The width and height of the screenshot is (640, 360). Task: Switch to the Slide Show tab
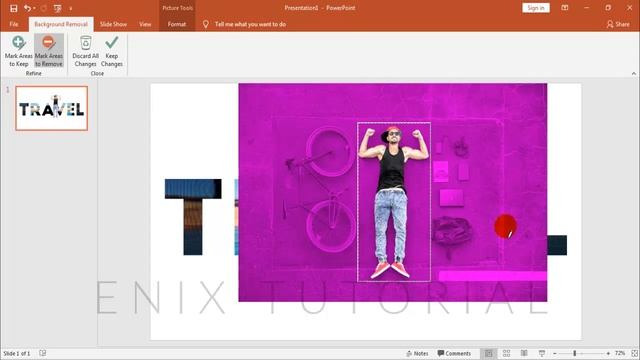pyautogui.click(x=113, y=24)
